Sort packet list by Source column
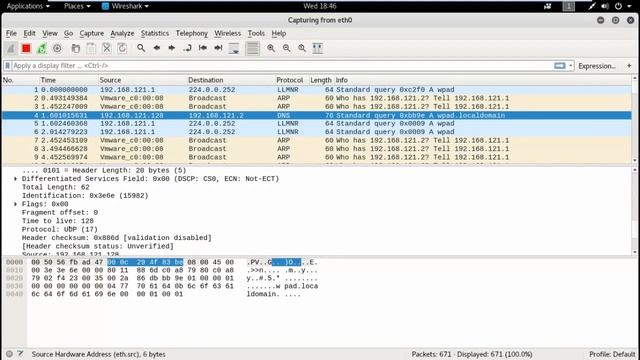 point(142,80)
